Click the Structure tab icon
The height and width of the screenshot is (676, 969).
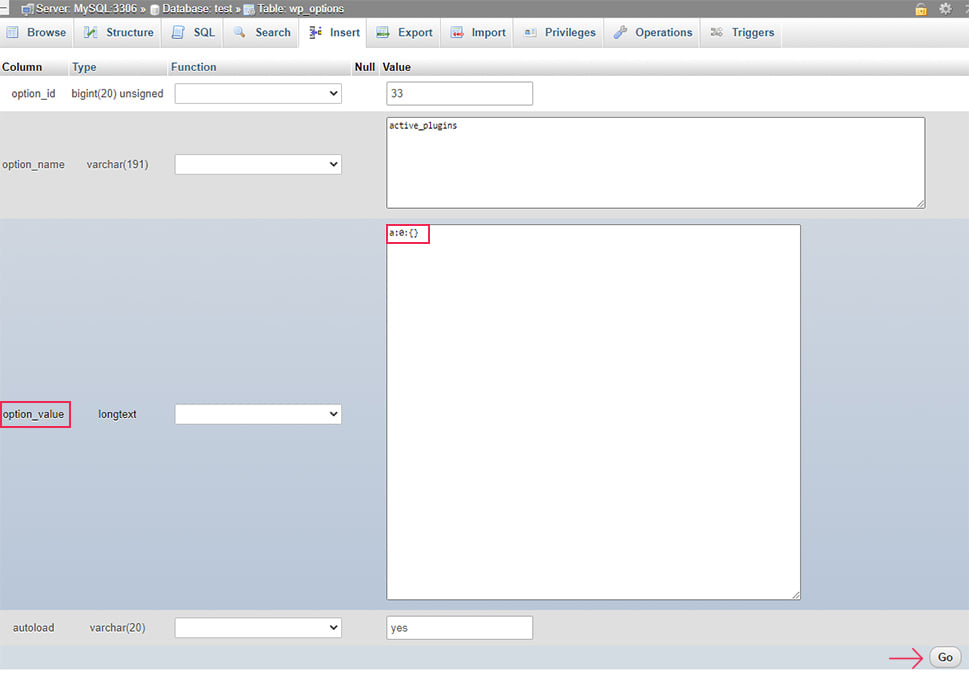[91, 32]
